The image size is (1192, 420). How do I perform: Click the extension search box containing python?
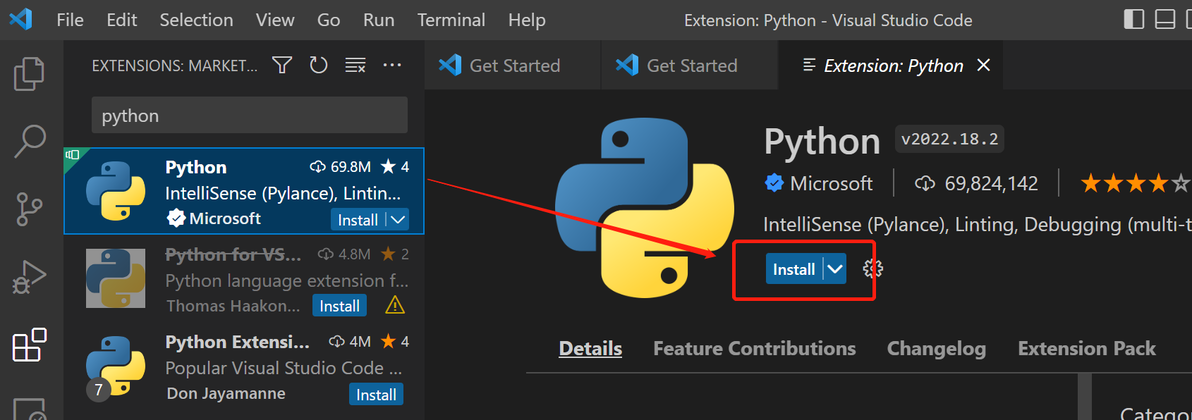pyautogui.click(x=249, y=116)
